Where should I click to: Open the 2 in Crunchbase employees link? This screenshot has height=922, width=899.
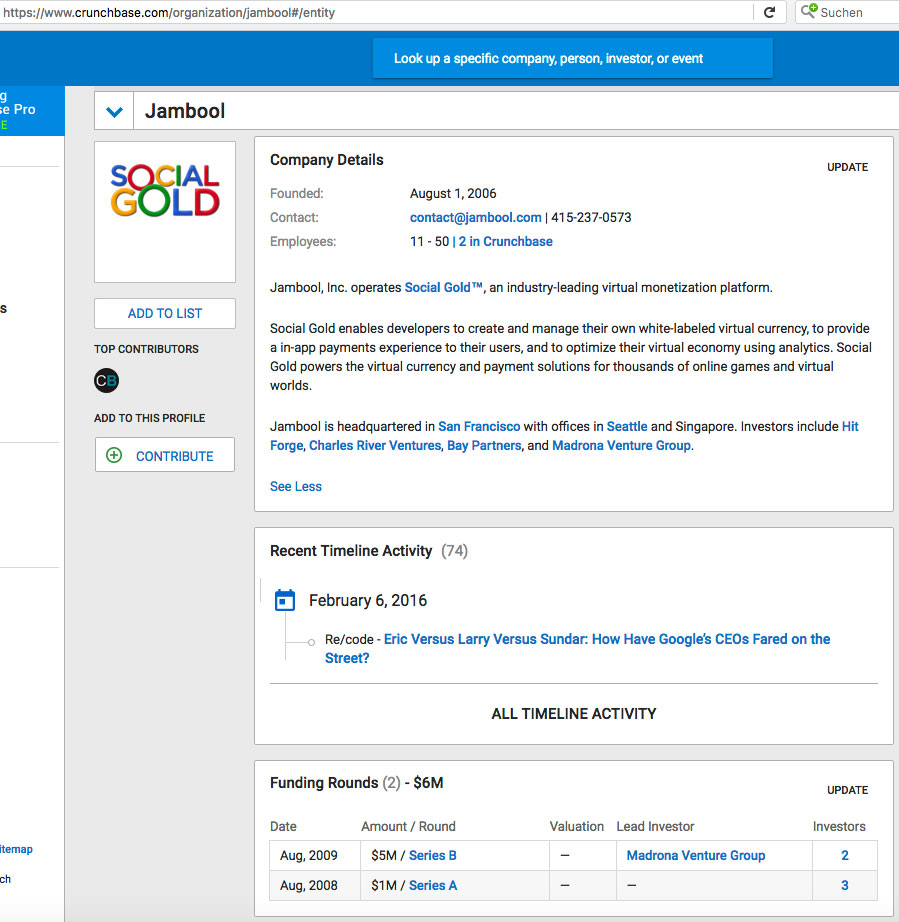(x=506, y=242)
